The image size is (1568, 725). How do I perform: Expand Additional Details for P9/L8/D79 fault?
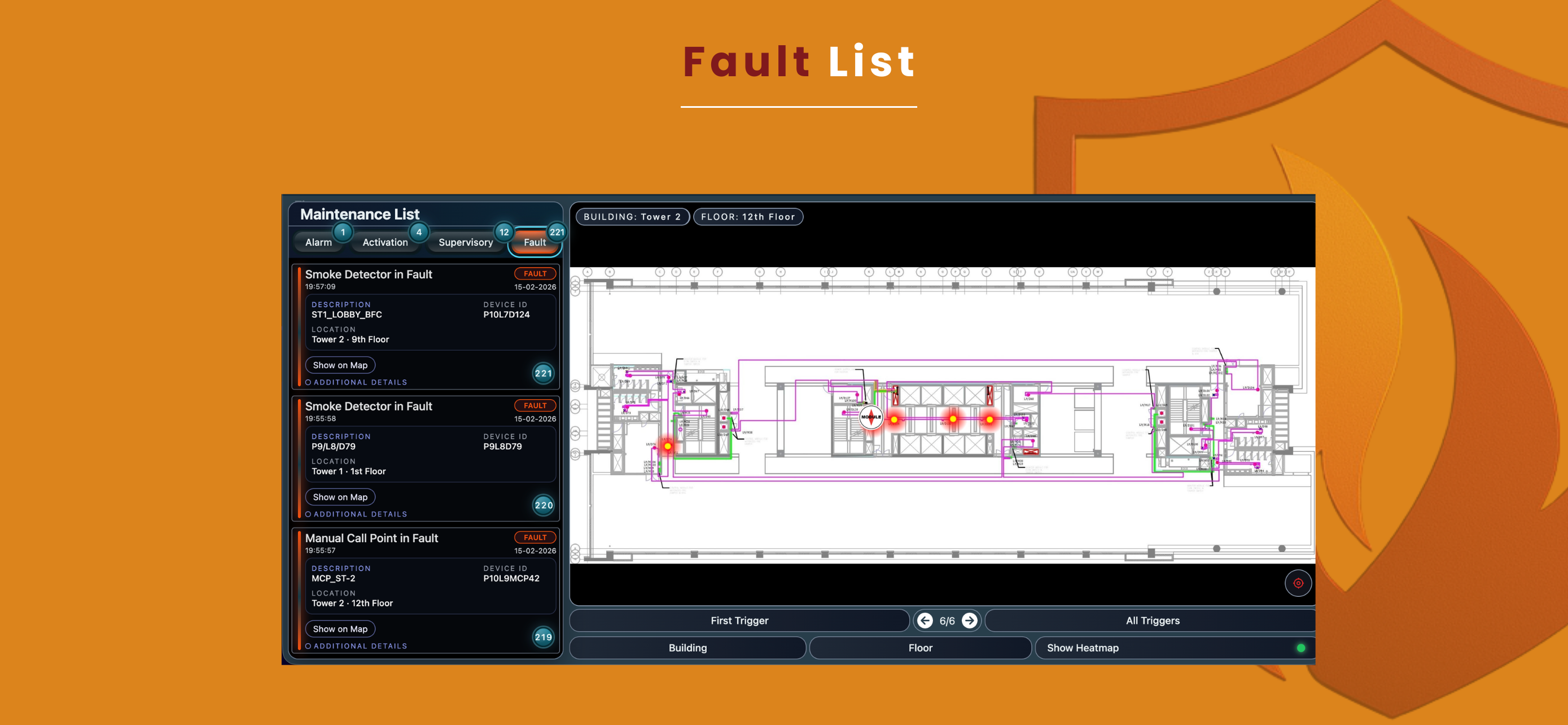pyautogui.click(x=356, y=514)
